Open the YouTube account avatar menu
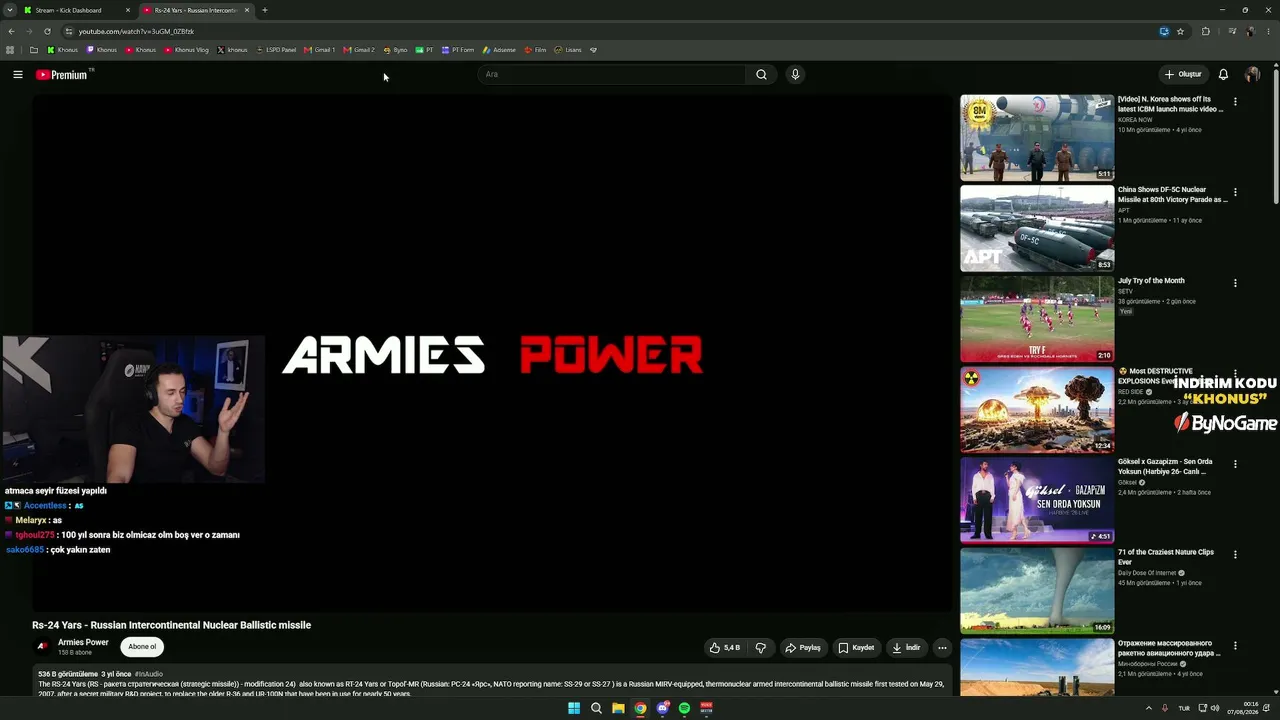Screen dimensions: 1280x720 [1252, 74]
